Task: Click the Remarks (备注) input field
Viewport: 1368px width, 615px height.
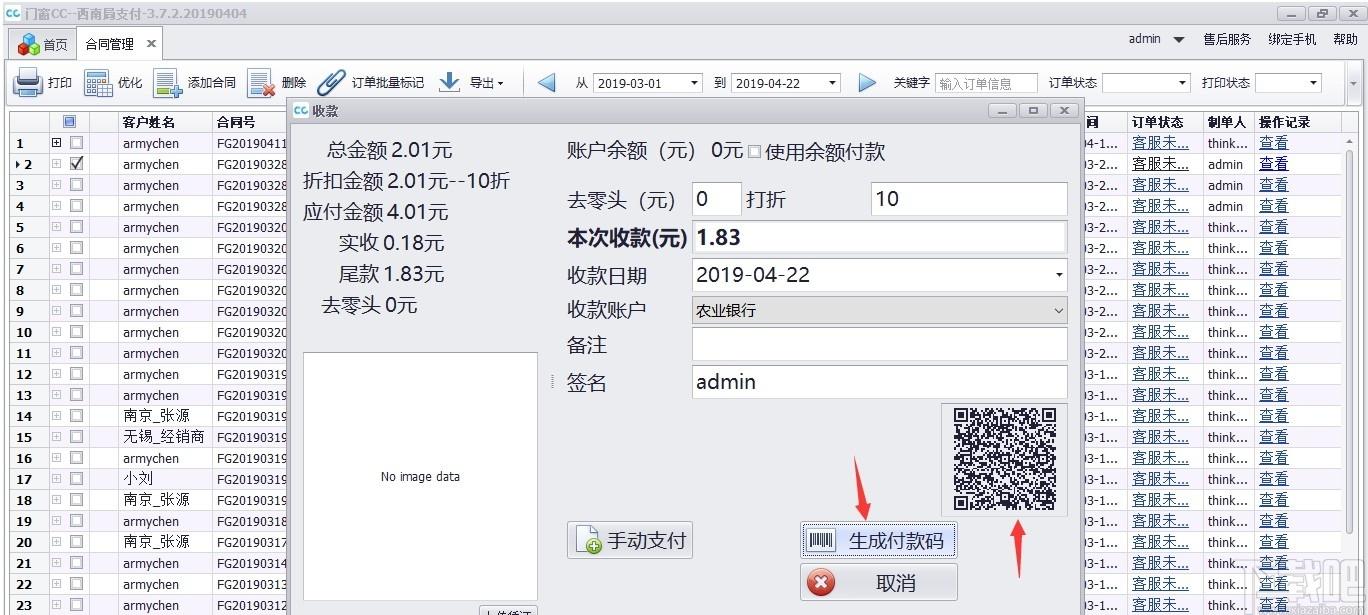Action: tap(879, 345)
